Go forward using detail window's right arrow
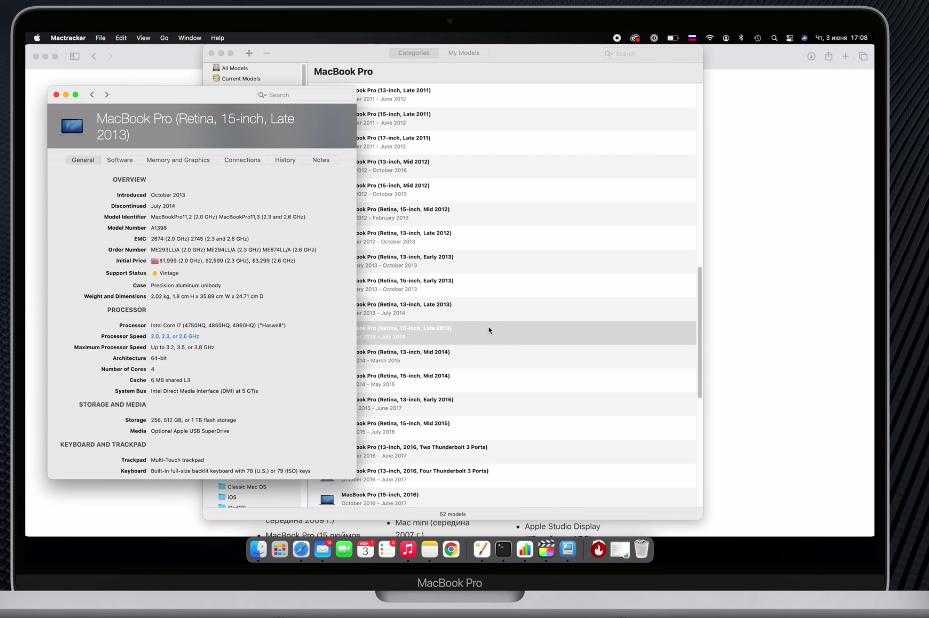Screen dimensions: 929x618 tap(107, 95)
